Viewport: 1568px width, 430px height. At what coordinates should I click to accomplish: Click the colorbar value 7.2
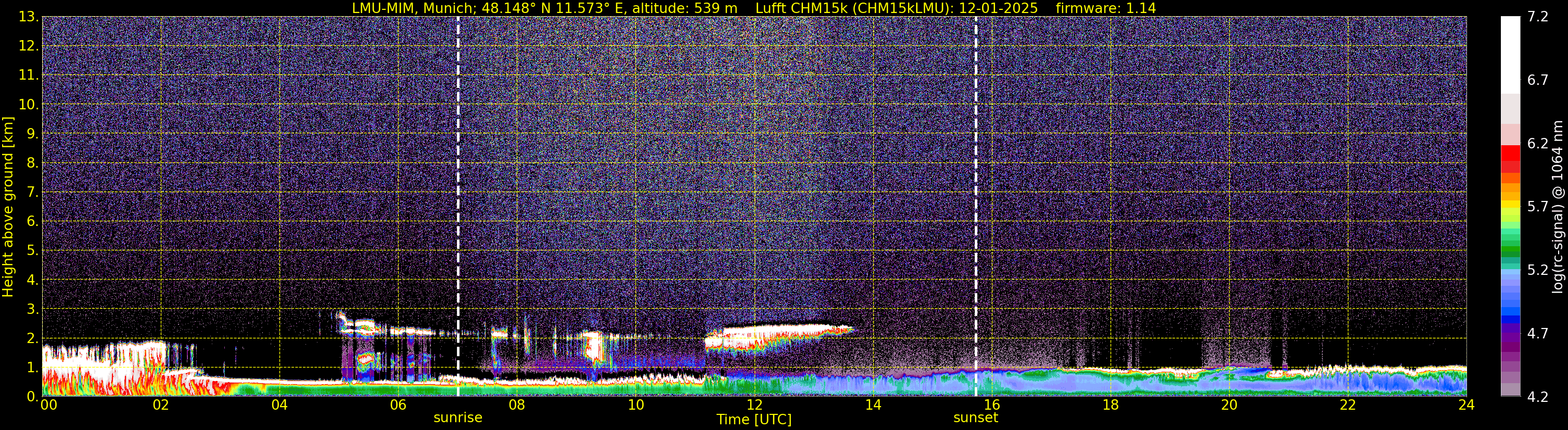click(x=1538, y=17)
